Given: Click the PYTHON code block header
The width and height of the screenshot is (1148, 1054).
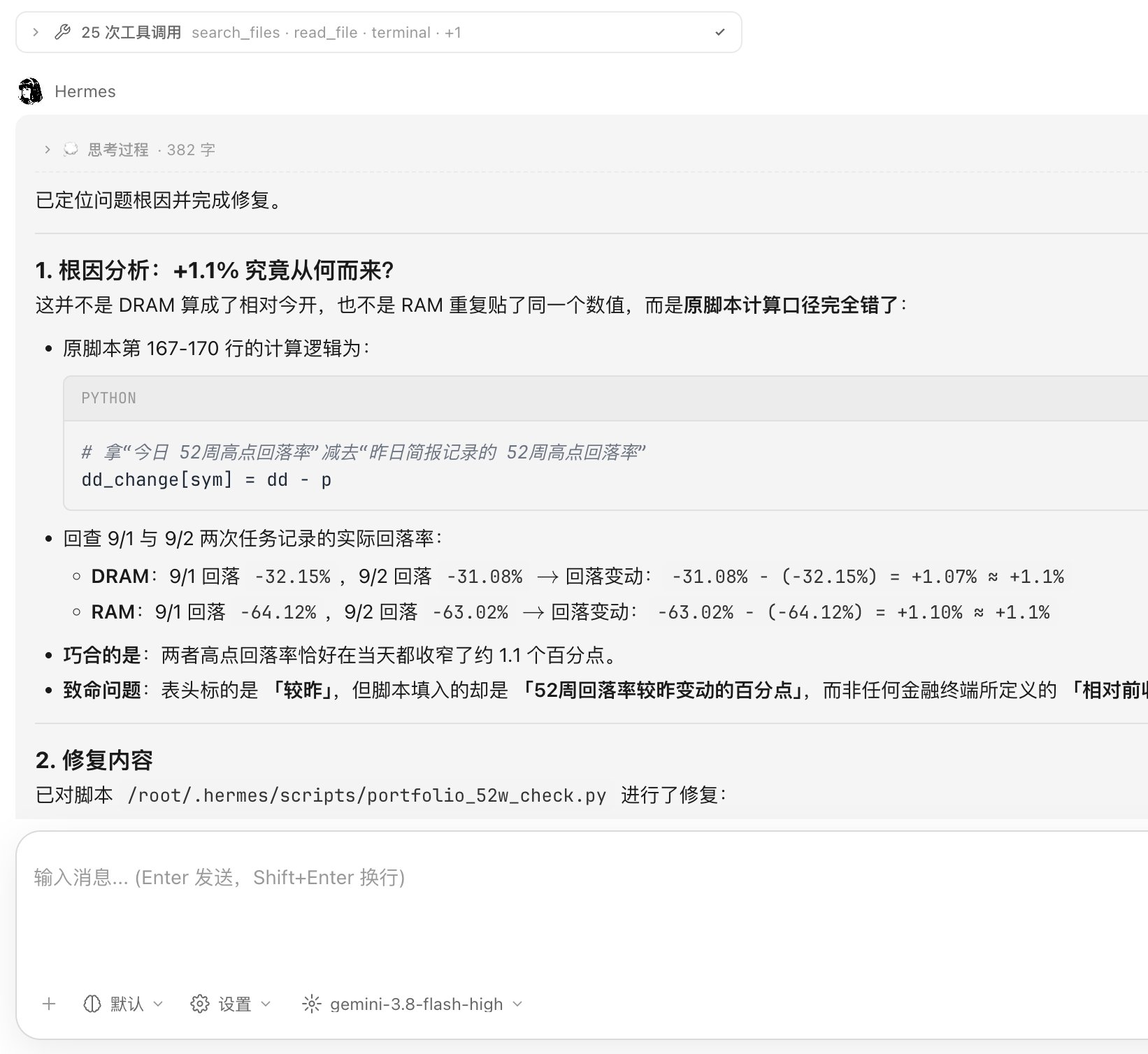Looking at the screenshot, I should [605, 398].
